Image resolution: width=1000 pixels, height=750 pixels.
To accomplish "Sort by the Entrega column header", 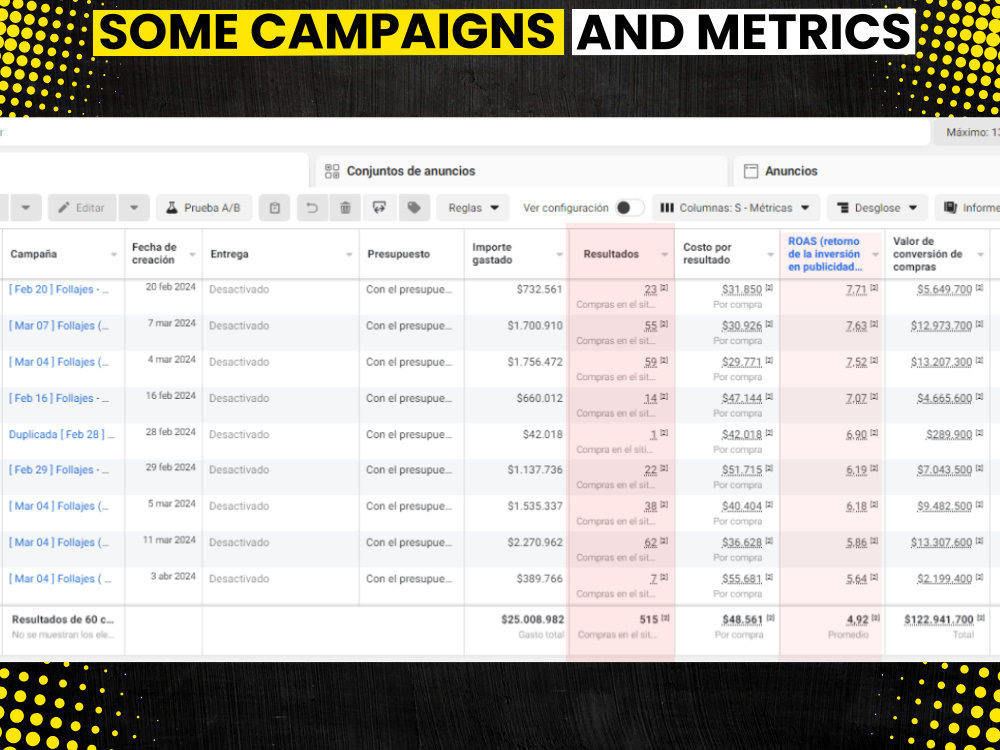I will click(x=281, y=254).
